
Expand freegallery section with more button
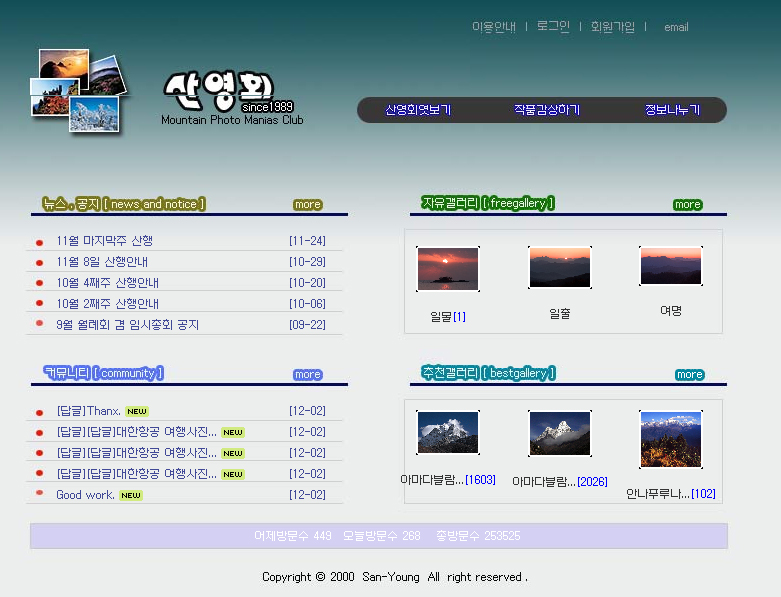[x=687, y=204]
